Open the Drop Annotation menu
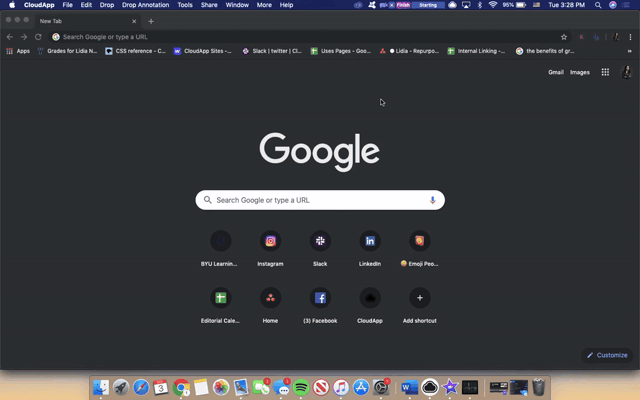 coord(145,5)
